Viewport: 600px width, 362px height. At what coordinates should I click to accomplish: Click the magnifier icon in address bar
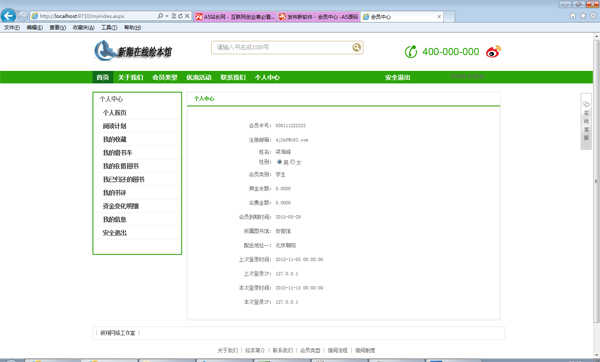click(x=160, y=16)
